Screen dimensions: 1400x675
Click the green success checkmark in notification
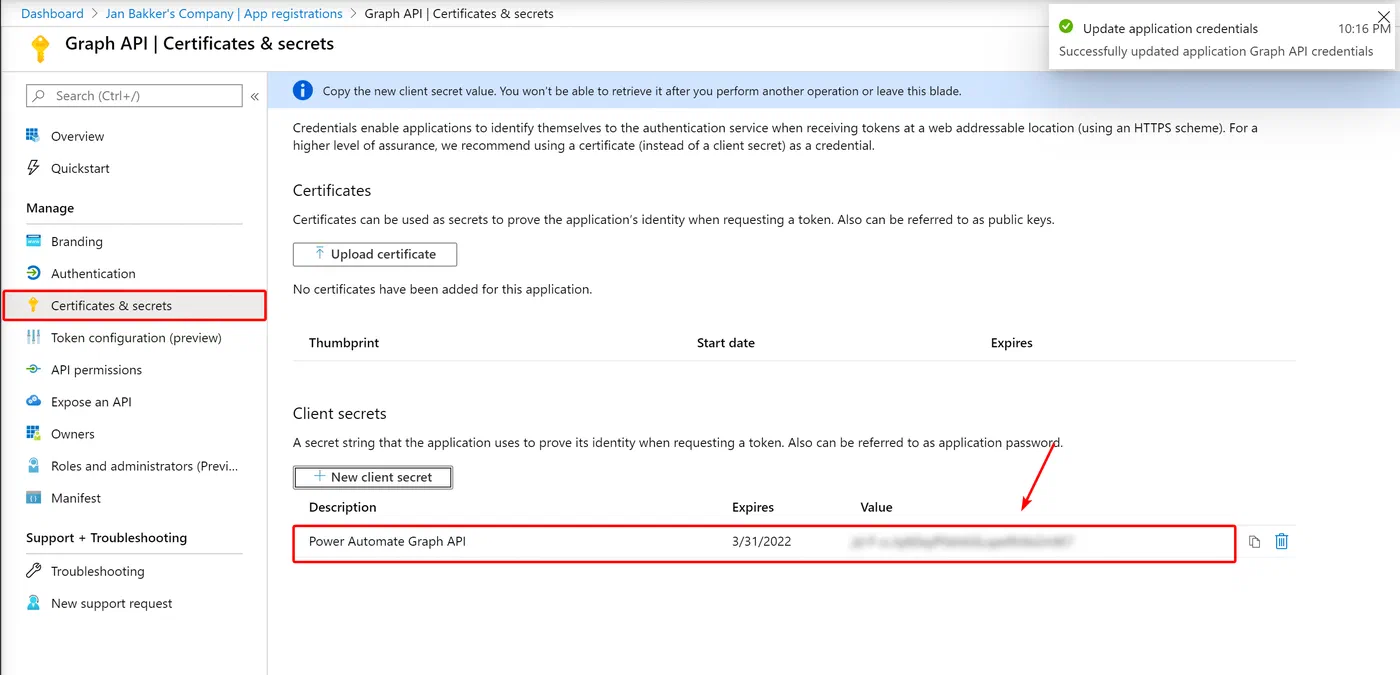(x=1066, y=27)
